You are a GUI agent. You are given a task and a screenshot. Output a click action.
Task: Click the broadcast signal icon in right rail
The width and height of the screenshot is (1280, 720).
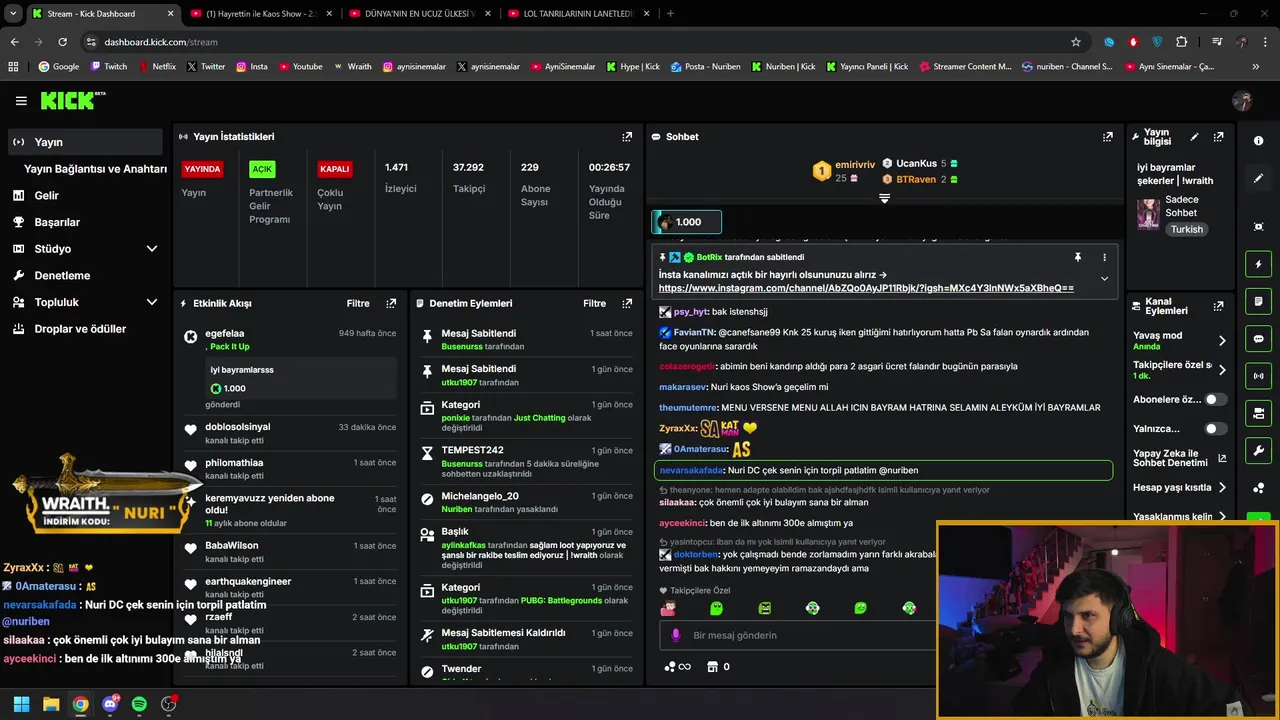coord(1259,376)
